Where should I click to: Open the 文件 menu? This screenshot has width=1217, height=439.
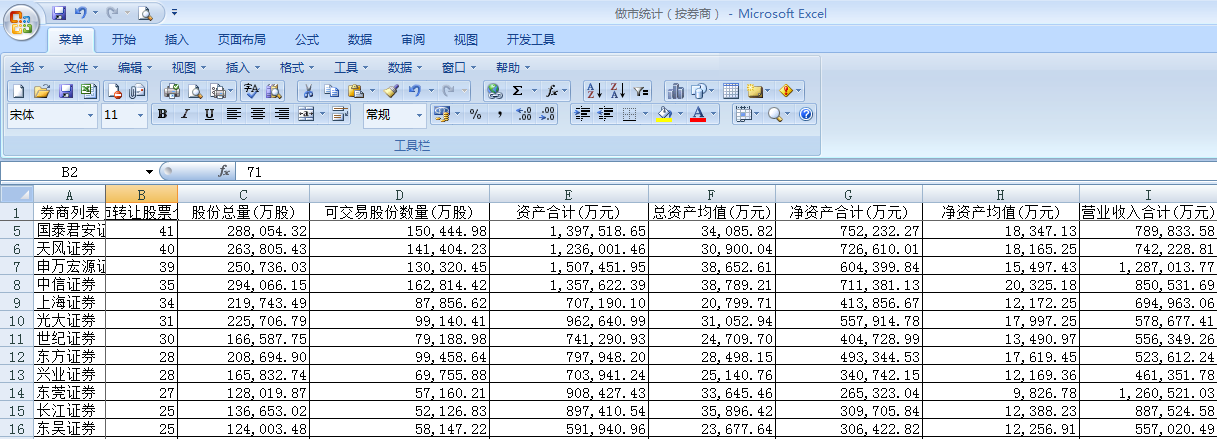pos(81,67)
